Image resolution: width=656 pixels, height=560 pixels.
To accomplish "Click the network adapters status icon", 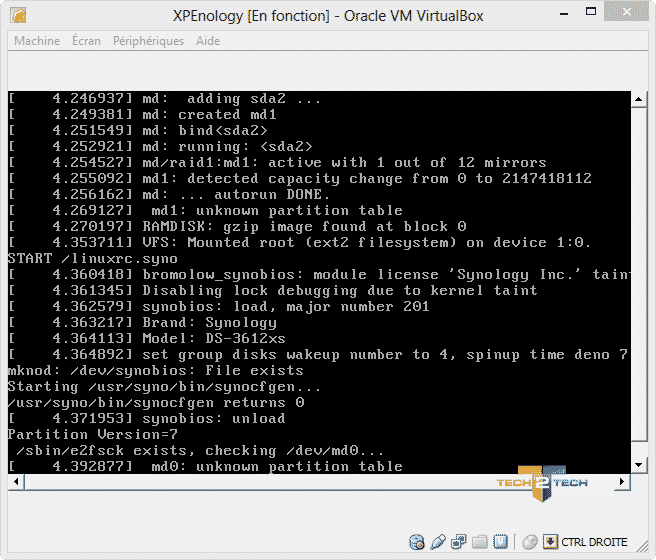I will [459, 542].
